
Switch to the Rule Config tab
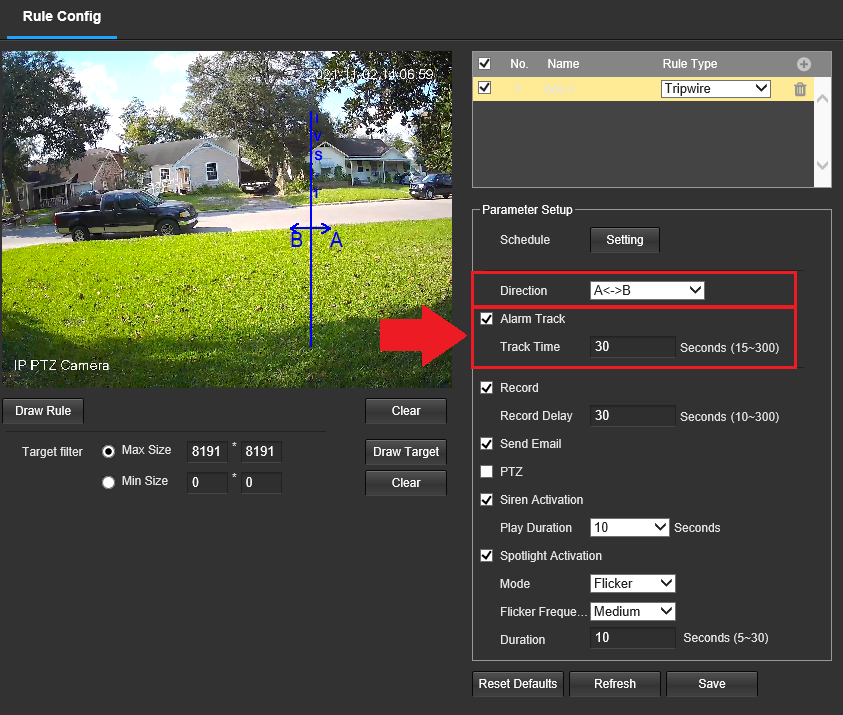click(62, 17)
